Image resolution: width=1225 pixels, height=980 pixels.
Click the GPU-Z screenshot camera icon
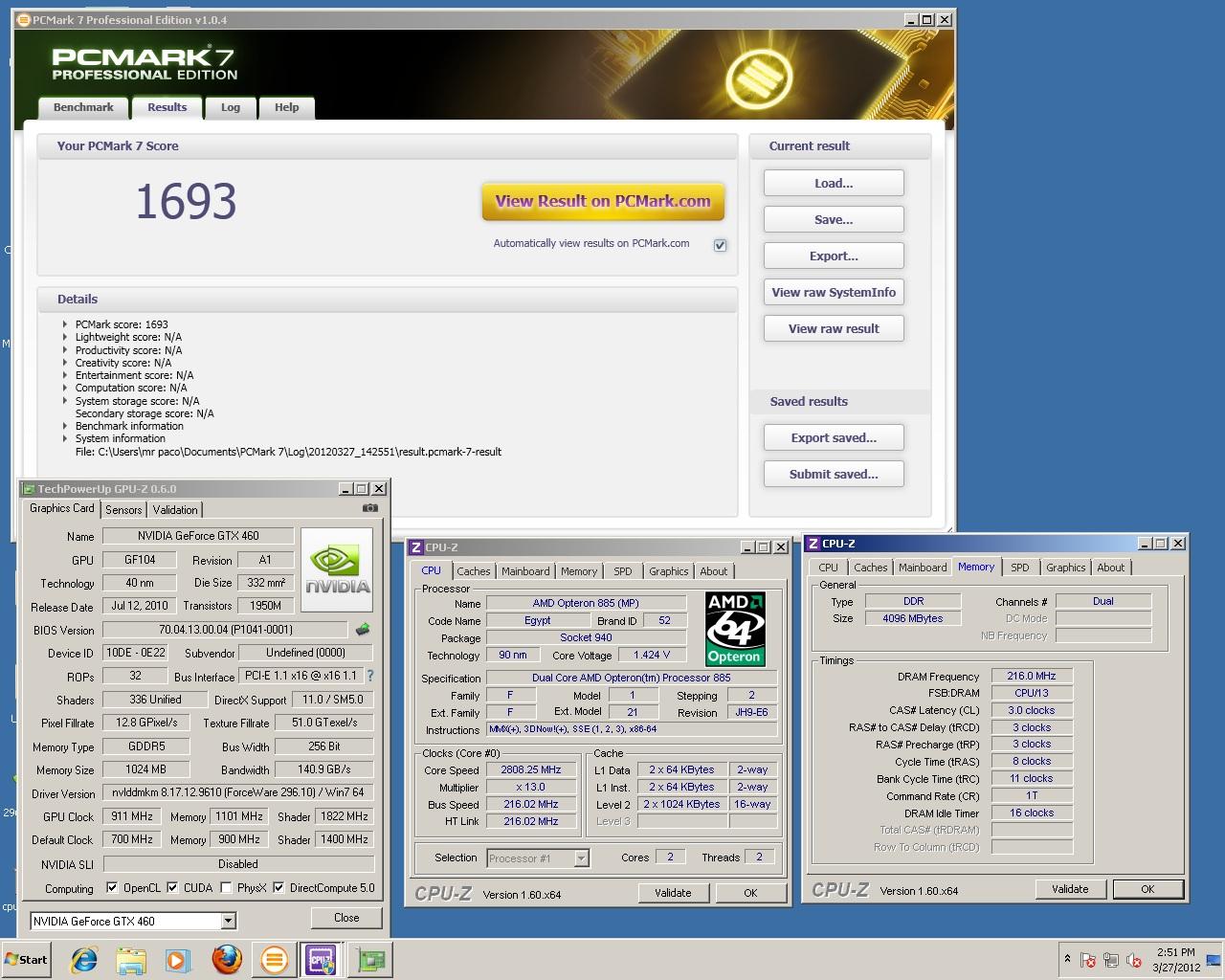pos(370,508)
